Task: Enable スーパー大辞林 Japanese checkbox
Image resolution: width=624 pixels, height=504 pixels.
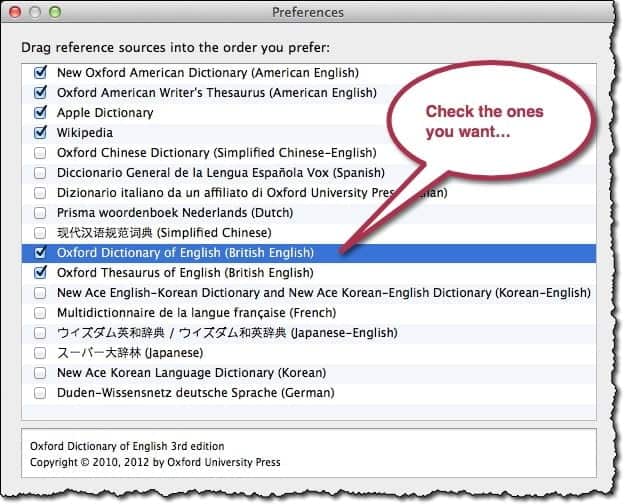Action: [40, 353]
